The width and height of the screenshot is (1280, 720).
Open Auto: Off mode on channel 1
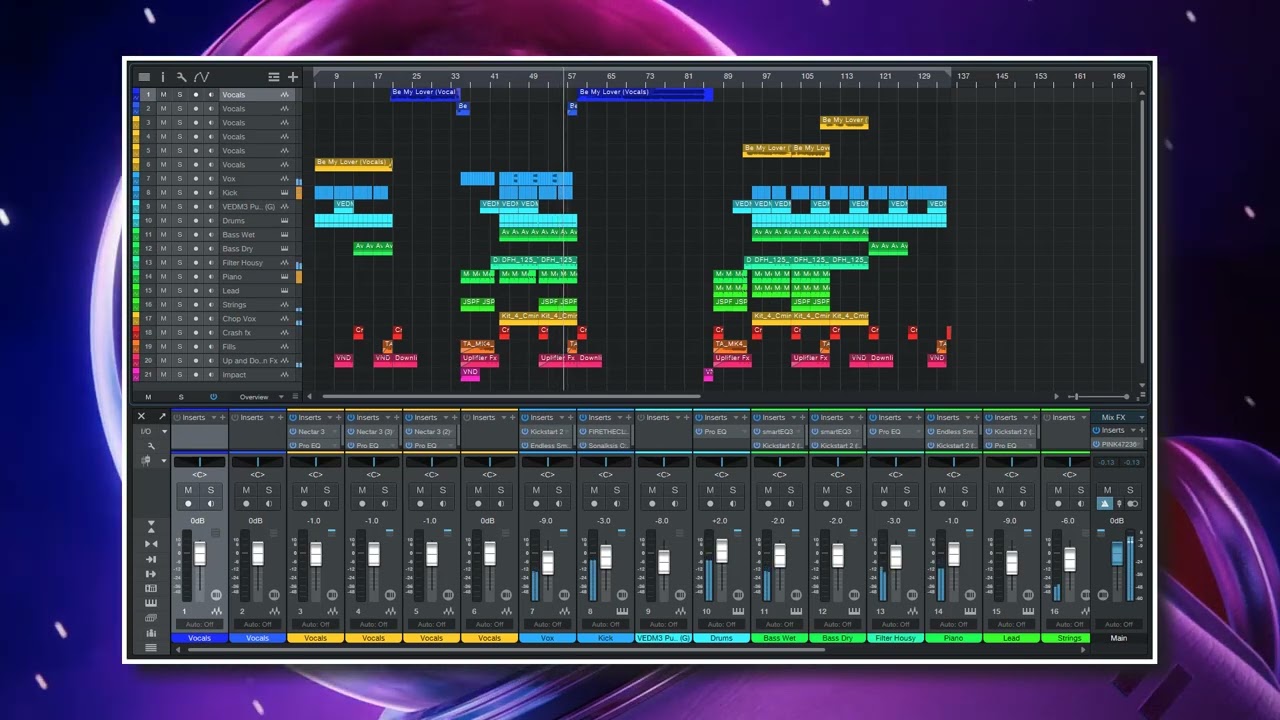[x=200, y=625]
